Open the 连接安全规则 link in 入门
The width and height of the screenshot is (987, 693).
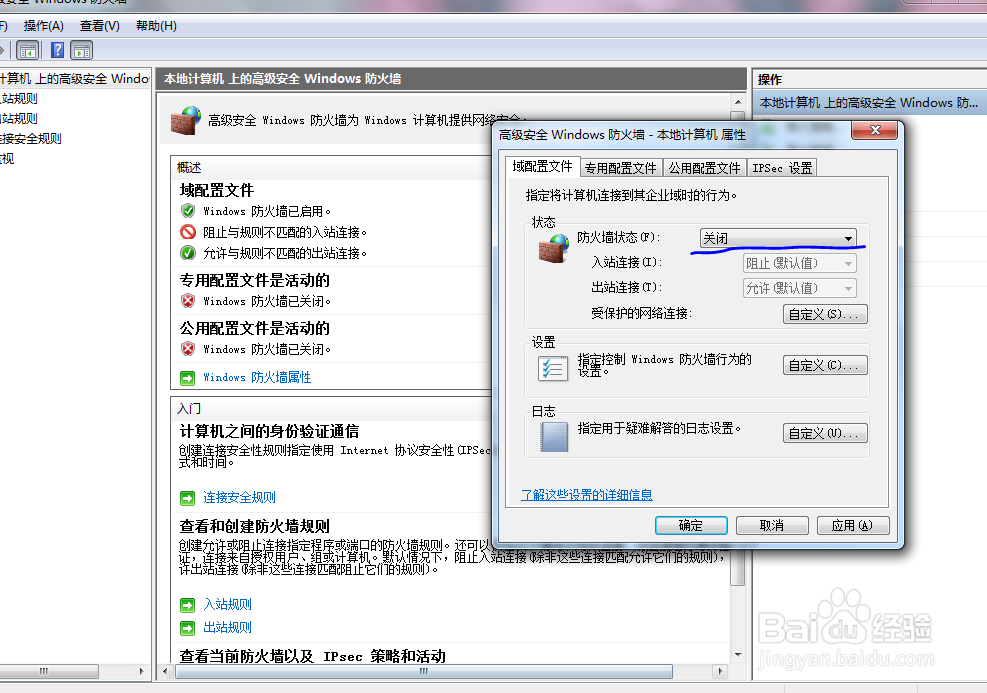239,497
